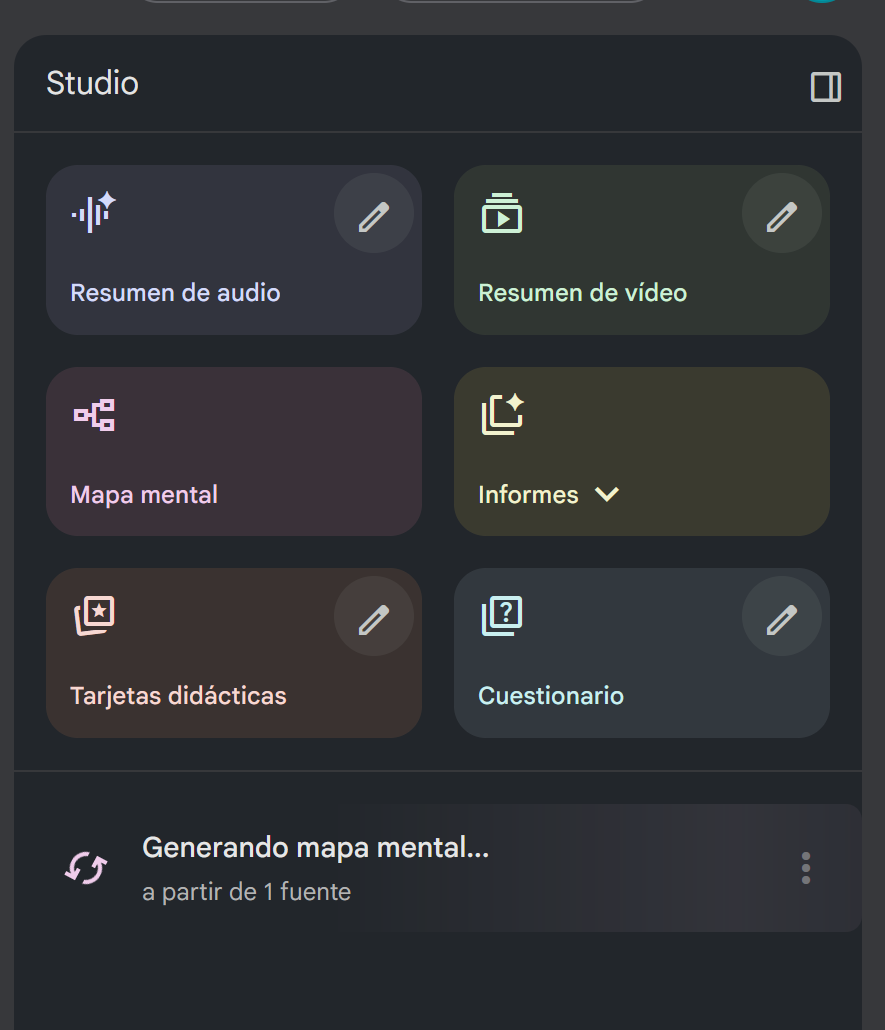
Task: Edit Cuestionario using the pencil icon
Action: tap(782, 616)
